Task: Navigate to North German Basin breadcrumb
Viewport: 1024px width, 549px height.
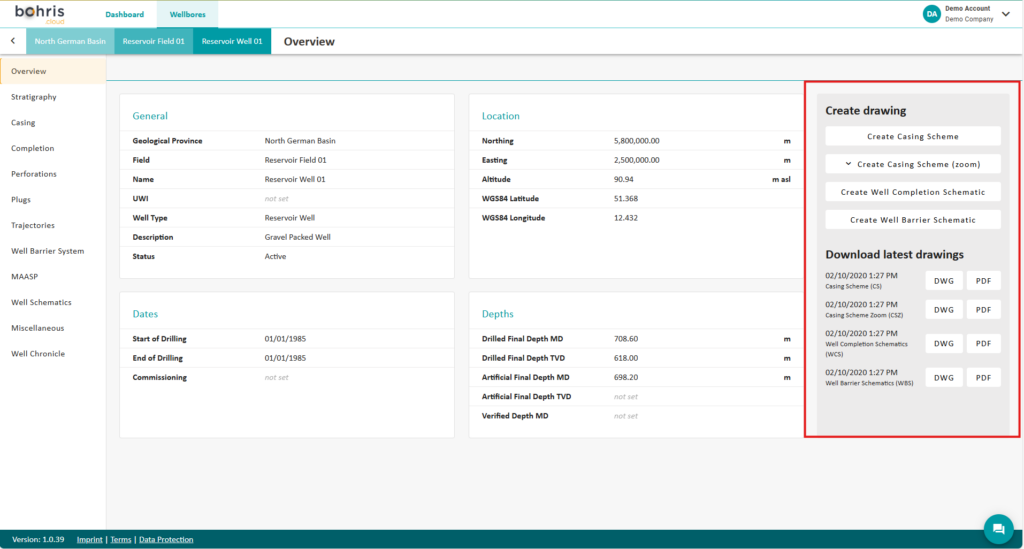Action: [x=70, y=41]
